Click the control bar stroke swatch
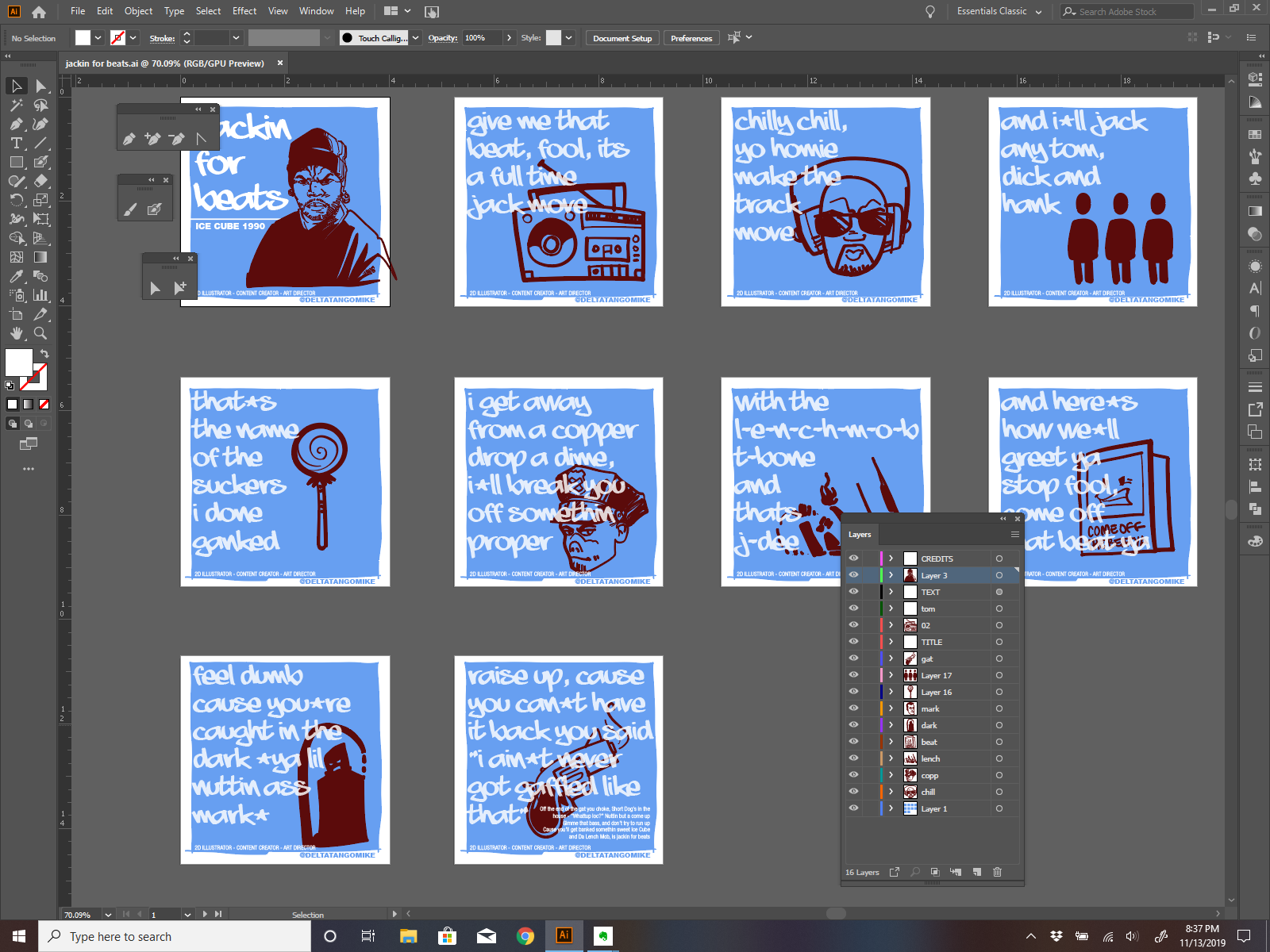 117,38
